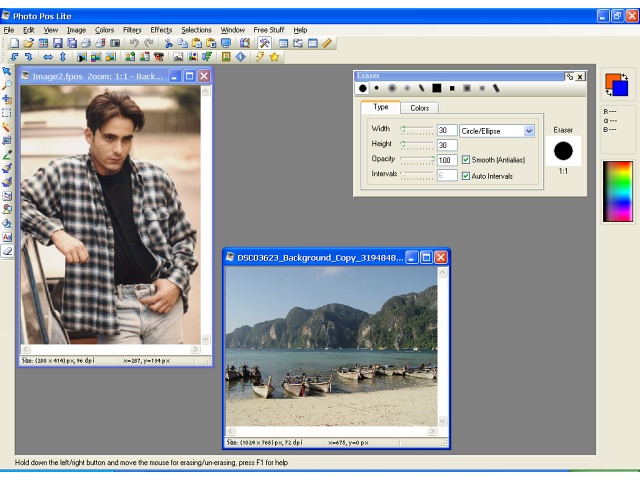Open the Filters menu

(132, 30)
